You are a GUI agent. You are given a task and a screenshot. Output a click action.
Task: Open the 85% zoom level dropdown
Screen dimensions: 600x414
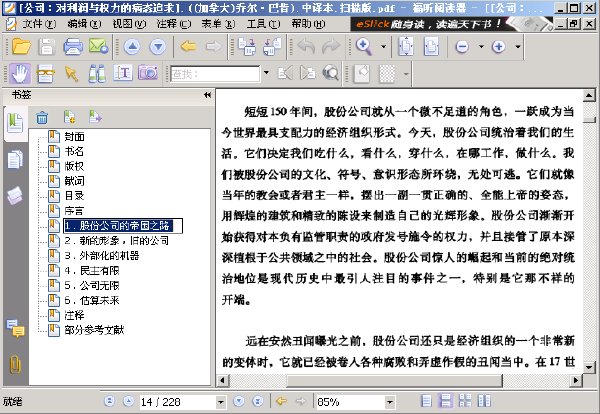coord(390,402)
